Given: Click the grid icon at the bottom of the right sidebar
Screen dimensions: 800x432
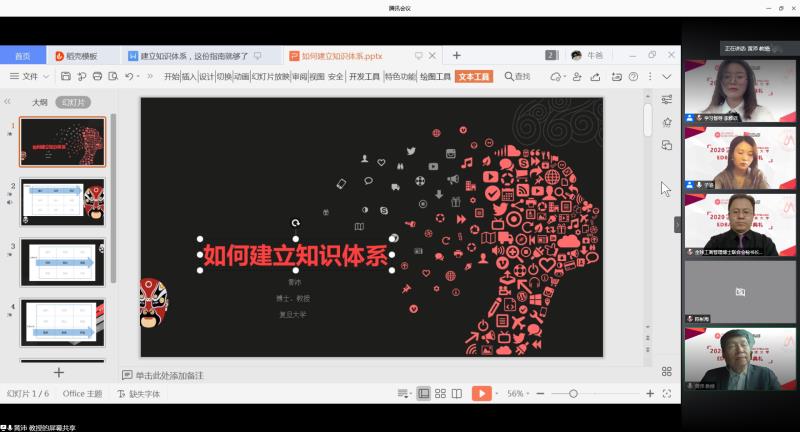Looking at the screenshot, I should [666, 371].
